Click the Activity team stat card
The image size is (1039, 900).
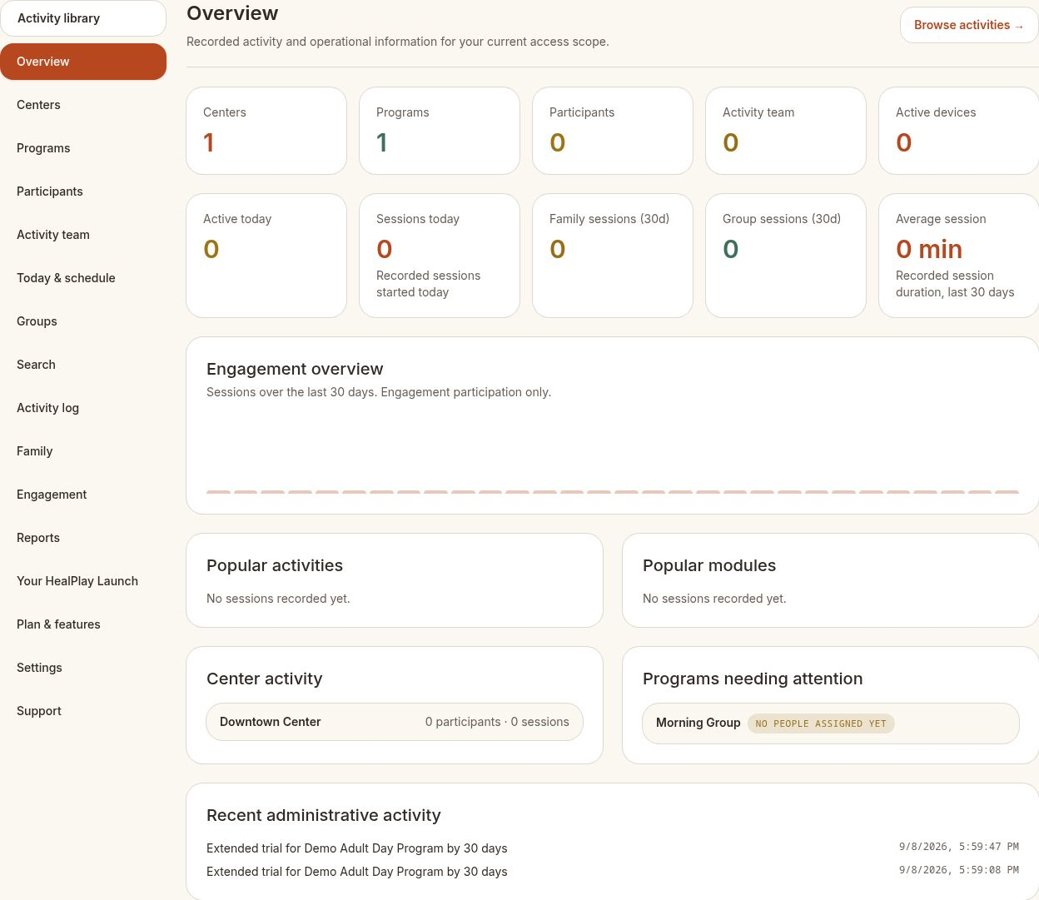pos(786,131)
